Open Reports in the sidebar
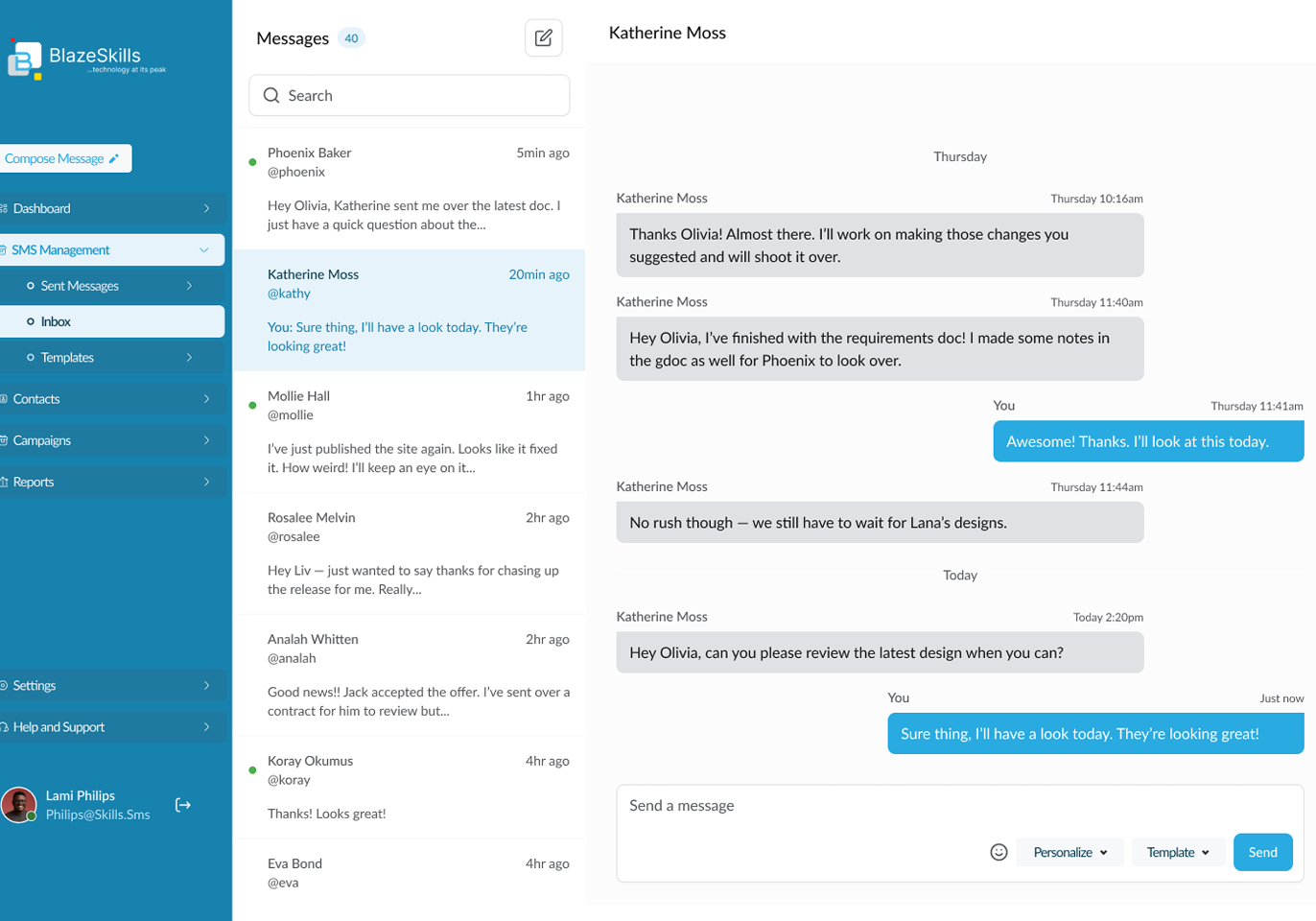 pos(112,482)
